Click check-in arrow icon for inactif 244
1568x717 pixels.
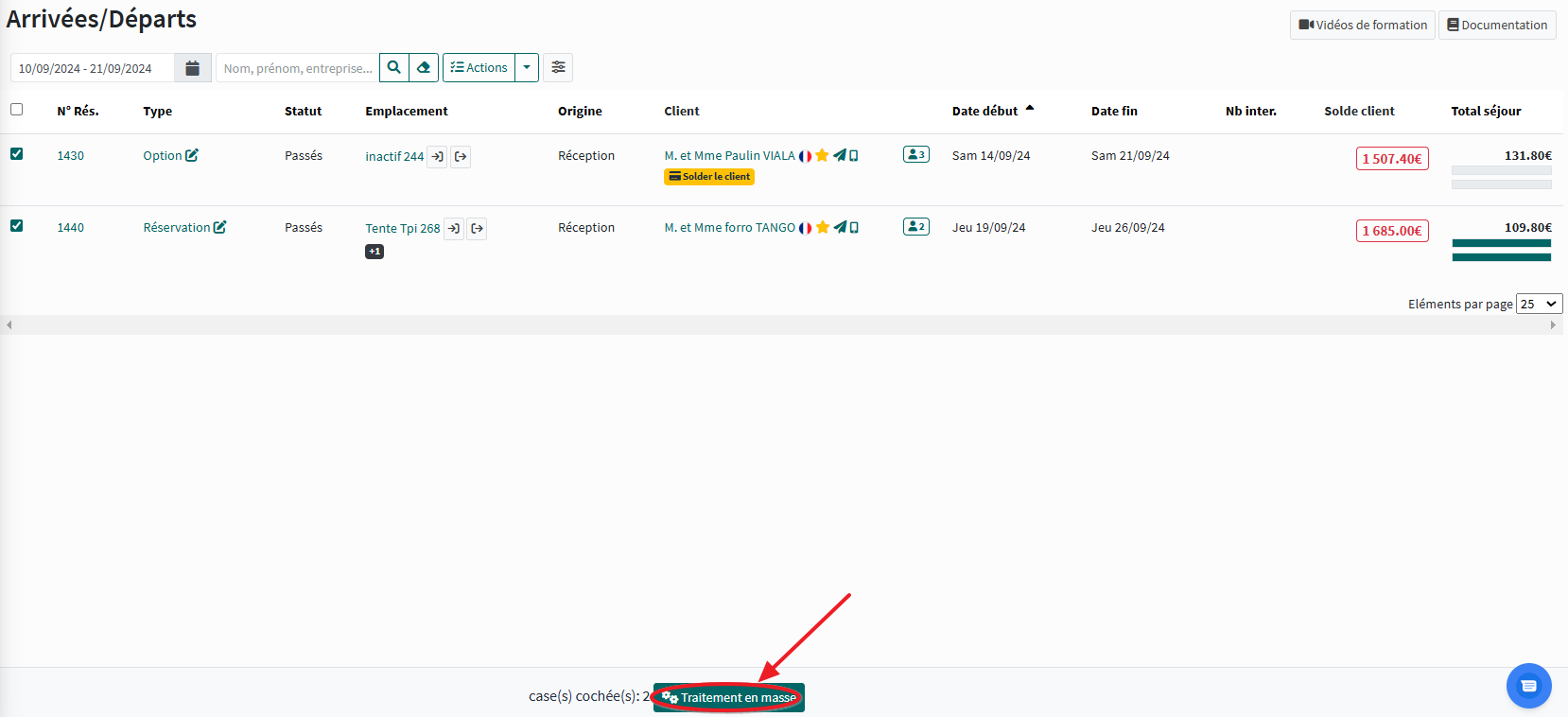[437, 157]
